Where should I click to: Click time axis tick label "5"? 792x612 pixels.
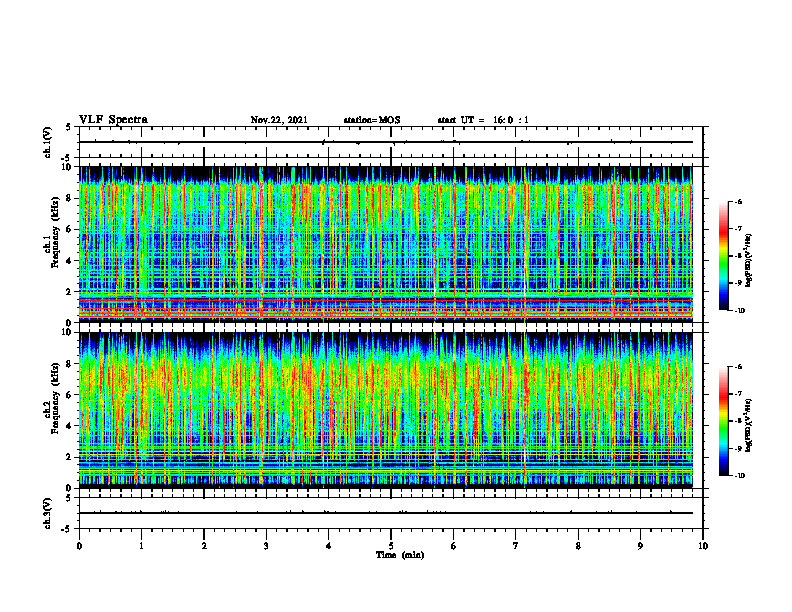tap(391, 546)
